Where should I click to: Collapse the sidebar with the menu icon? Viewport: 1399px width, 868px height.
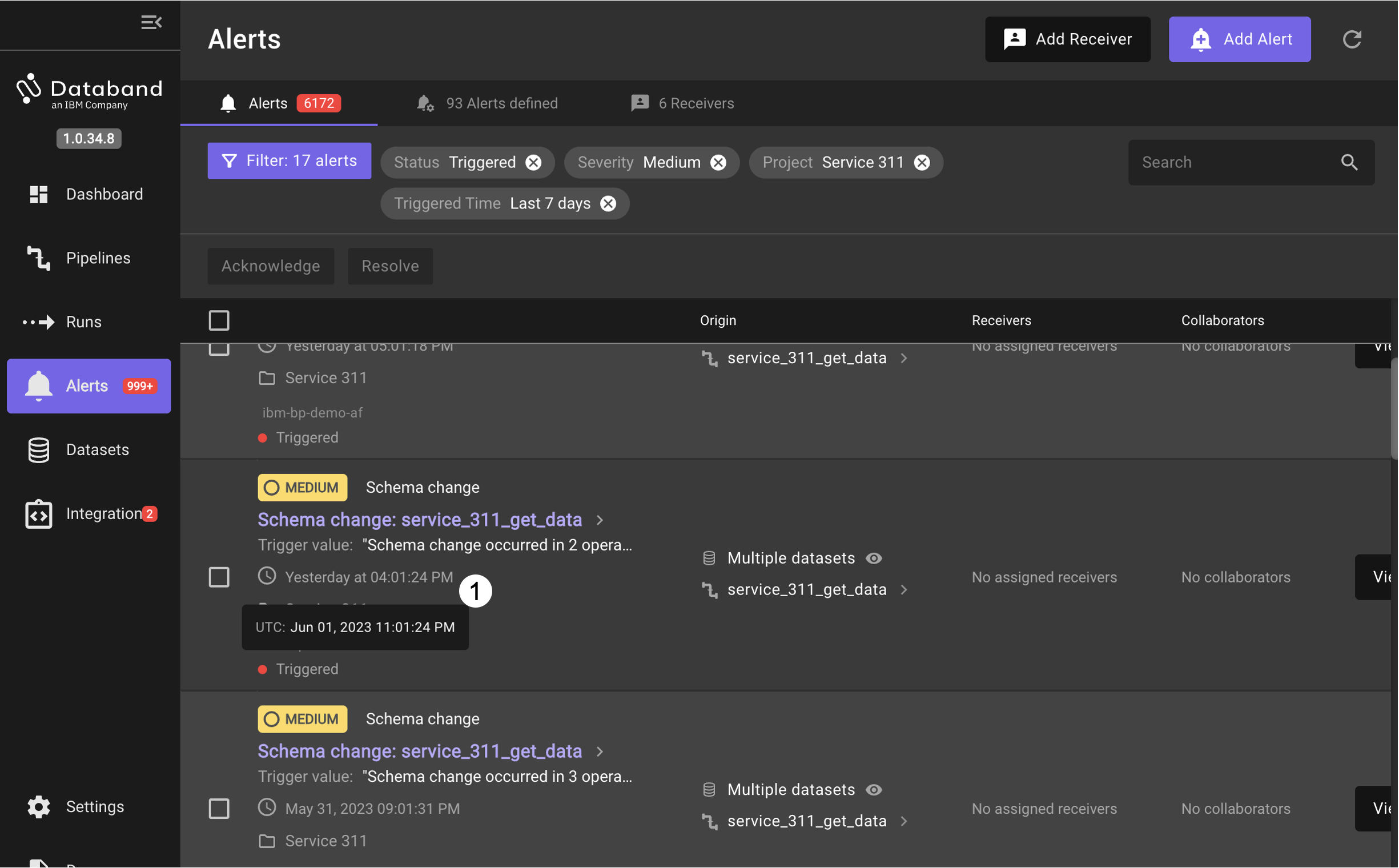click(x=151, y=22)
